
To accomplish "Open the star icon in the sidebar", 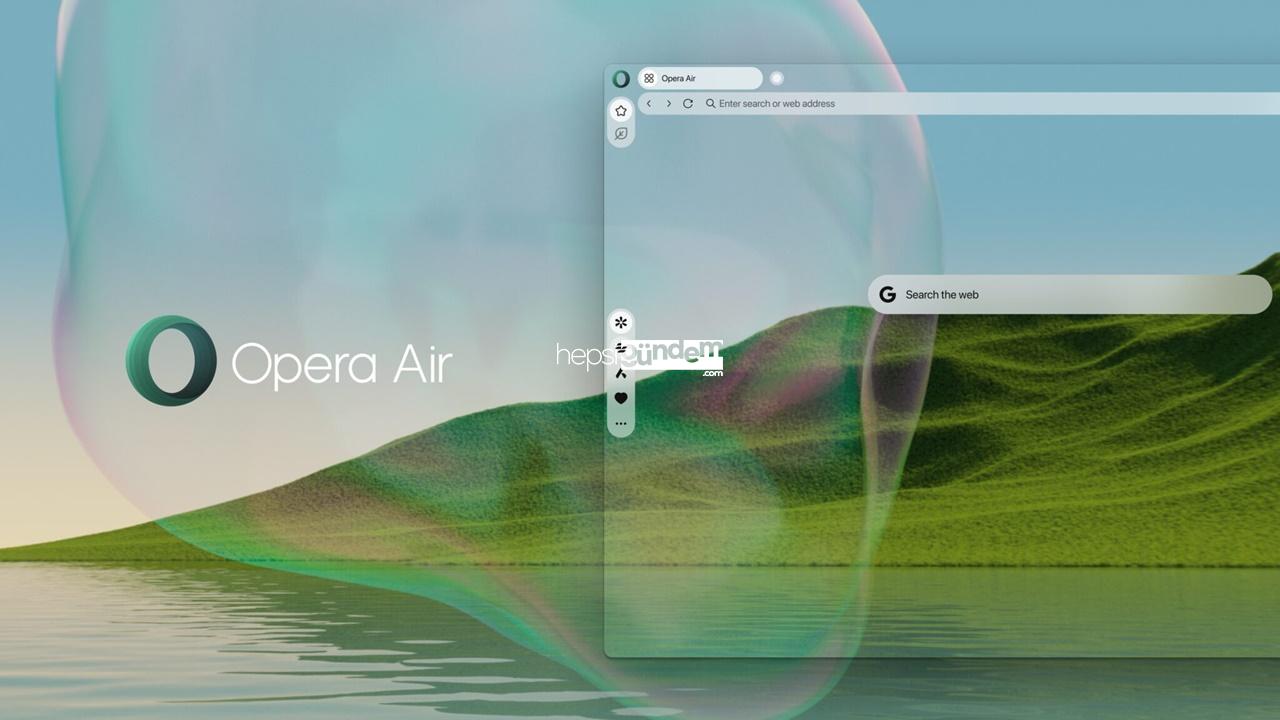I will 621,111.
